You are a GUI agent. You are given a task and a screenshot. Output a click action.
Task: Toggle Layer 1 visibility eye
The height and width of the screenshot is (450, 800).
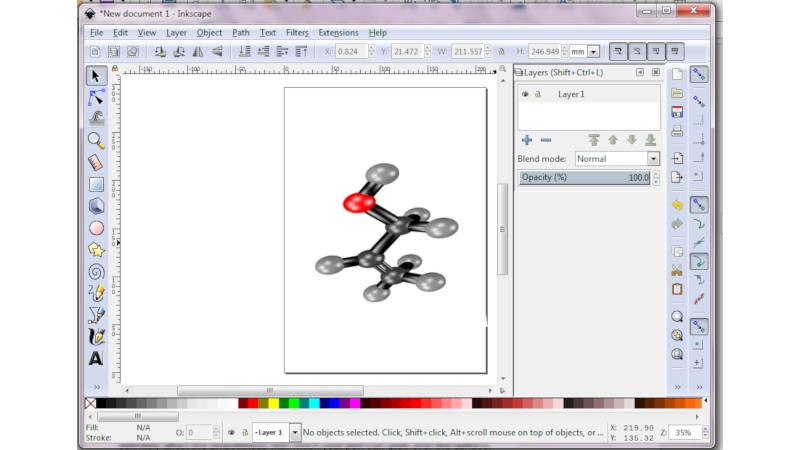[525, 94]
